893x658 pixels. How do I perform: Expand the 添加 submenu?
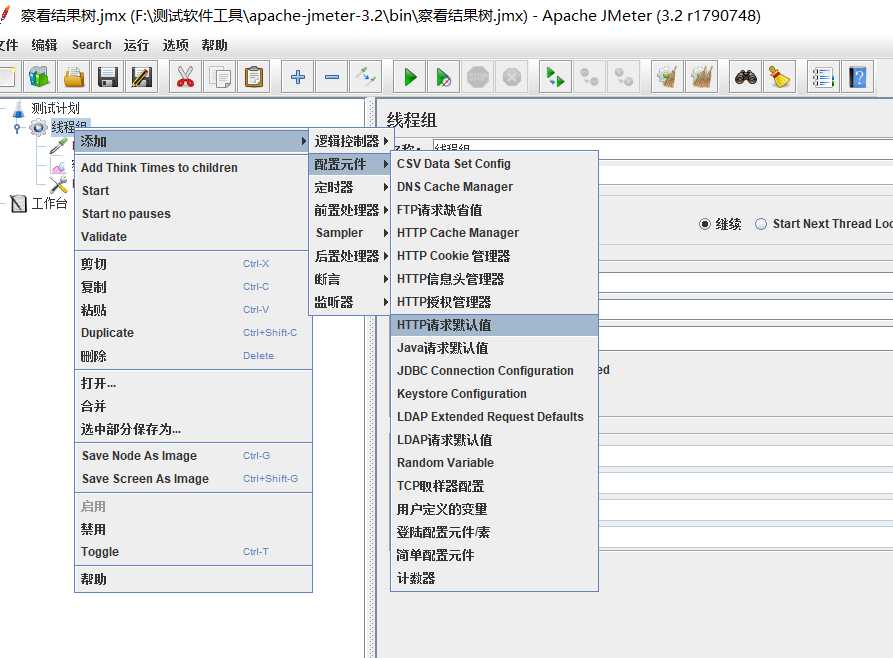pyautogui.click(x=192, y=141)
